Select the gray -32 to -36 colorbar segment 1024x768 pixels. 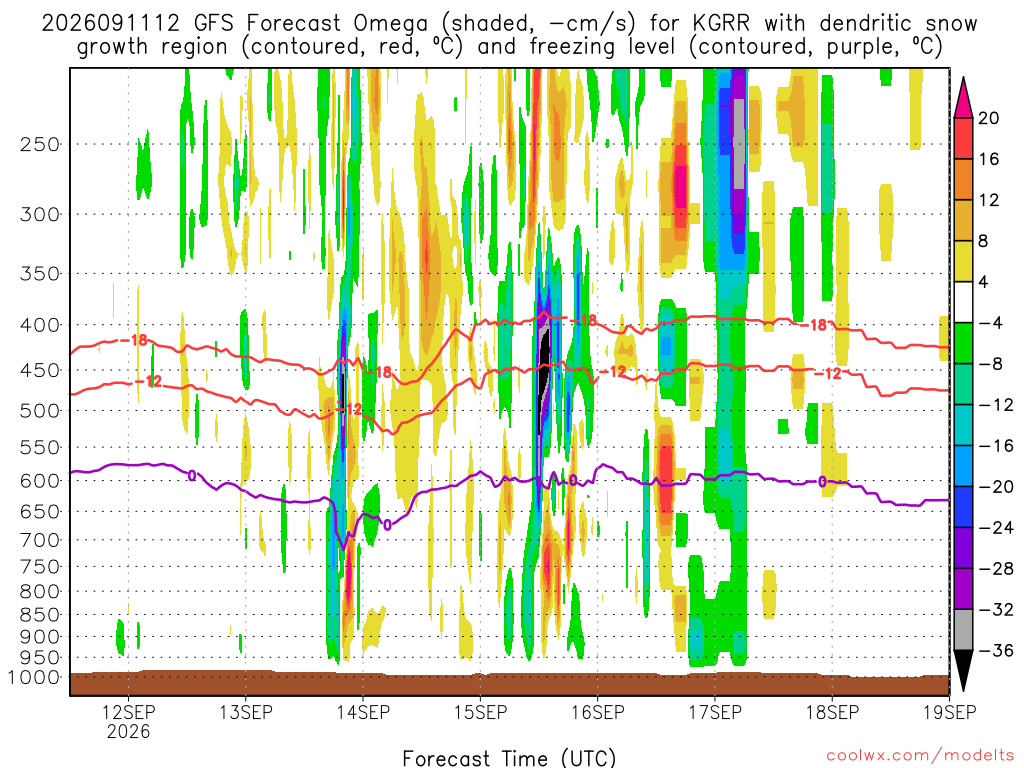coord(963,630)
